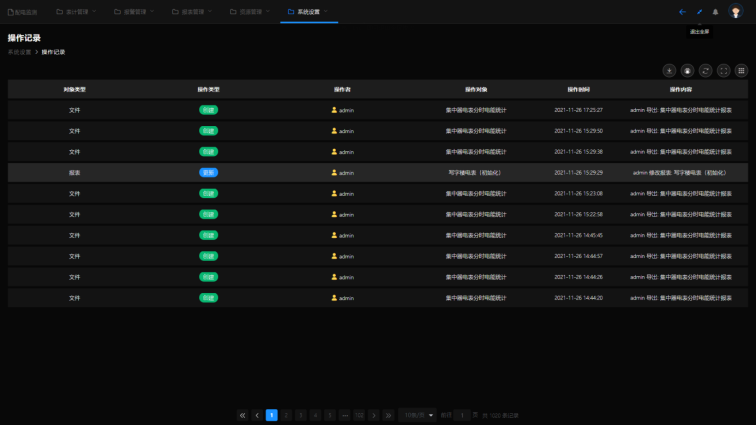Open column settings grid icon
Image resolution: width=756 pixels, height=425 pixels.
coord(742,71)
